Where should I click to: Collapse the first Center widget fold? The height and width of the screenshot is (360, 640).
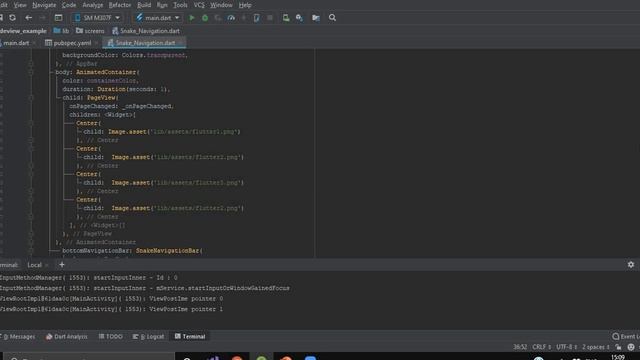(31, 123)
